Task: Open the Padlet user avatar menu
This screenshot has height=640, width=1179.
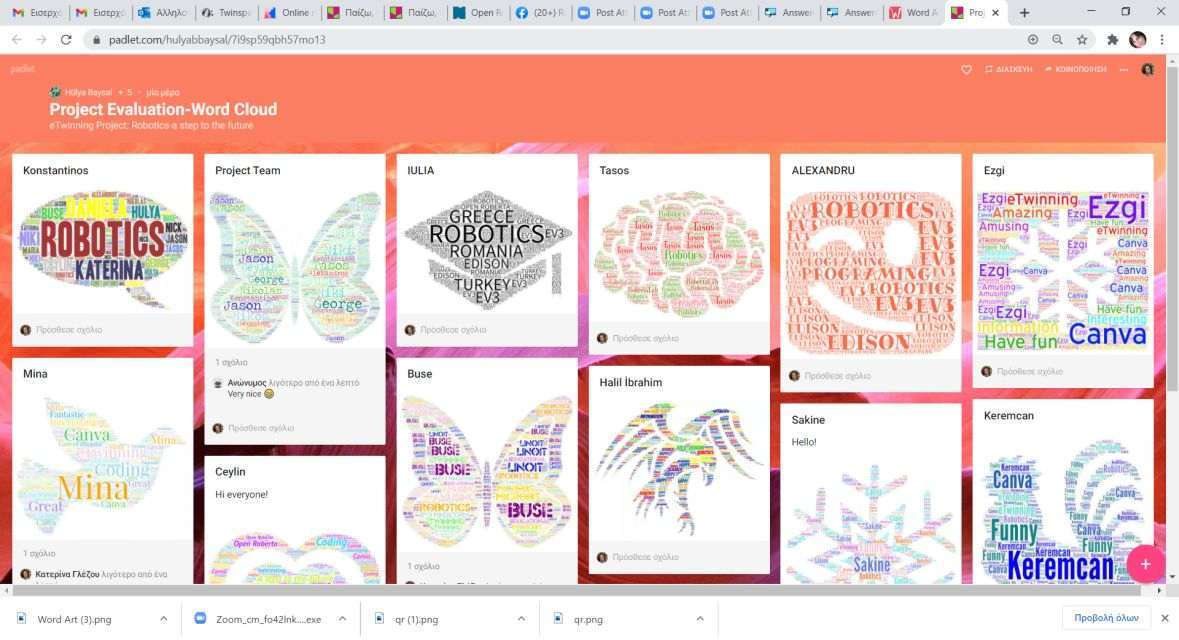Action: [1147, 69]
